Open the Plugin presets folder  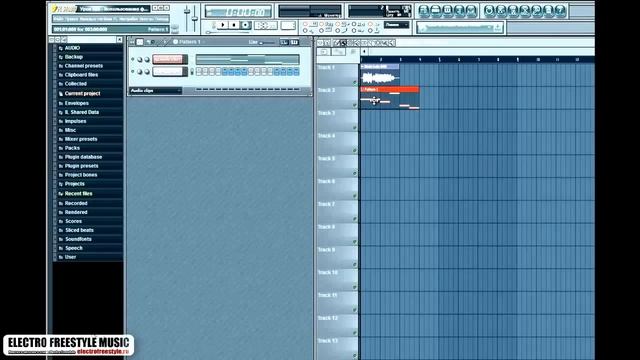pyautogui.click(x=81, y=166)
